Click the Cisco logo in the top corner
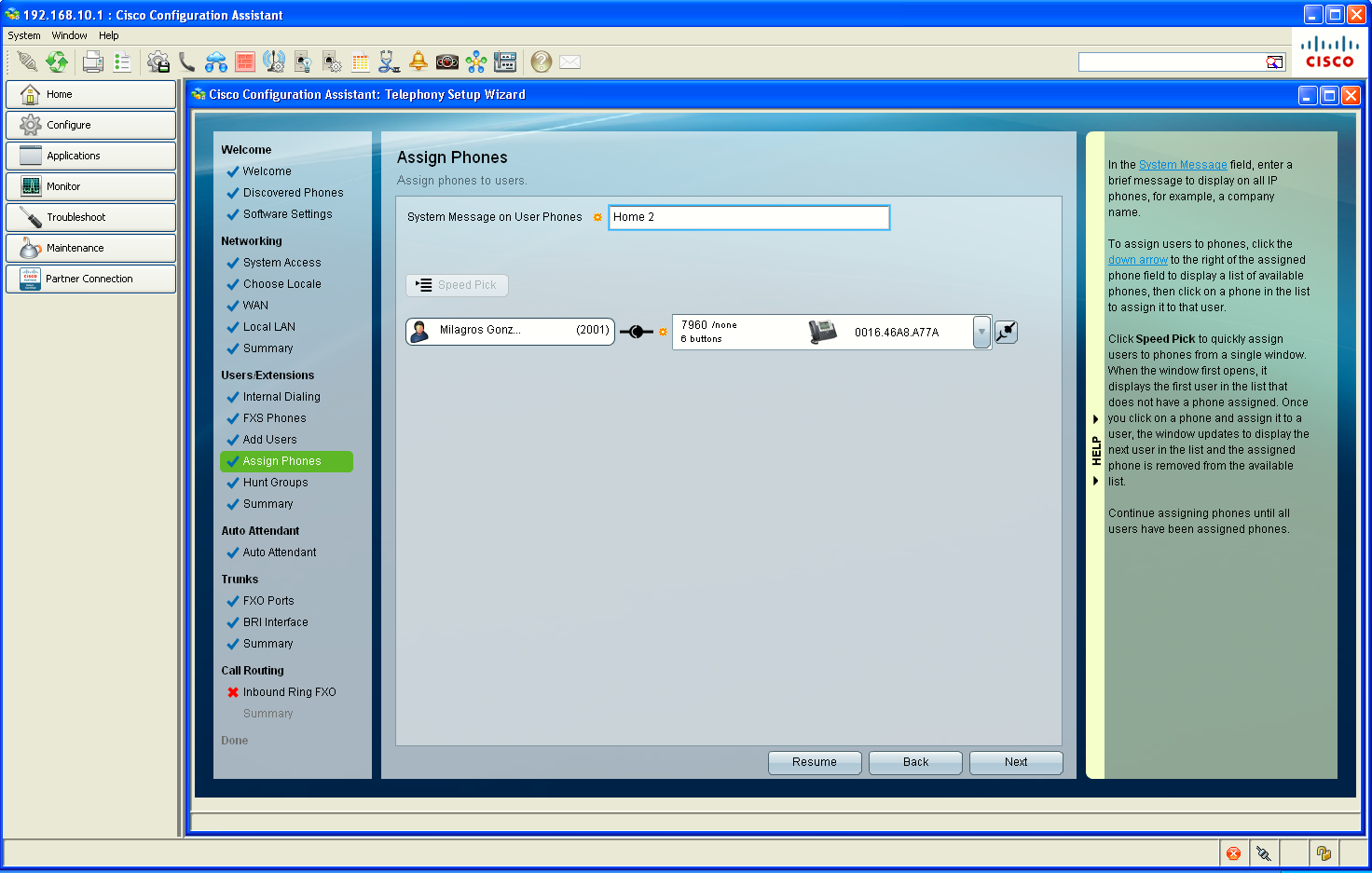Screen dimensions: 1372x873 point(1330,52)
